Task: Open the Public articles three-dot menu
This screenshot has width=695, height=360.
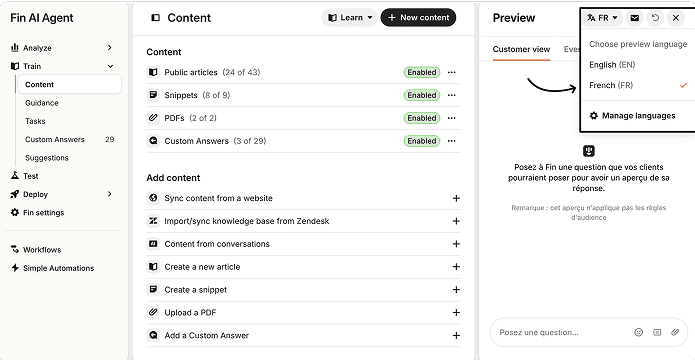Action: click(452, 72)
